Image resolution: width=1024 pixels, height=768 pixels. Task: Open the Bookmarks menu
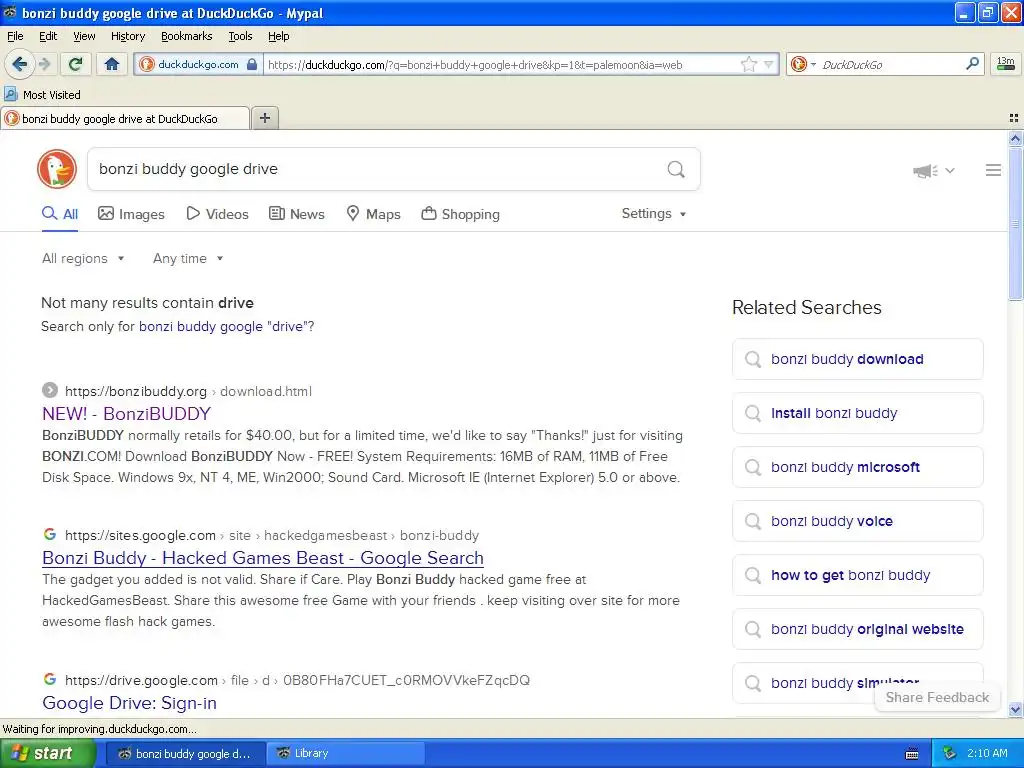(186, 36)
